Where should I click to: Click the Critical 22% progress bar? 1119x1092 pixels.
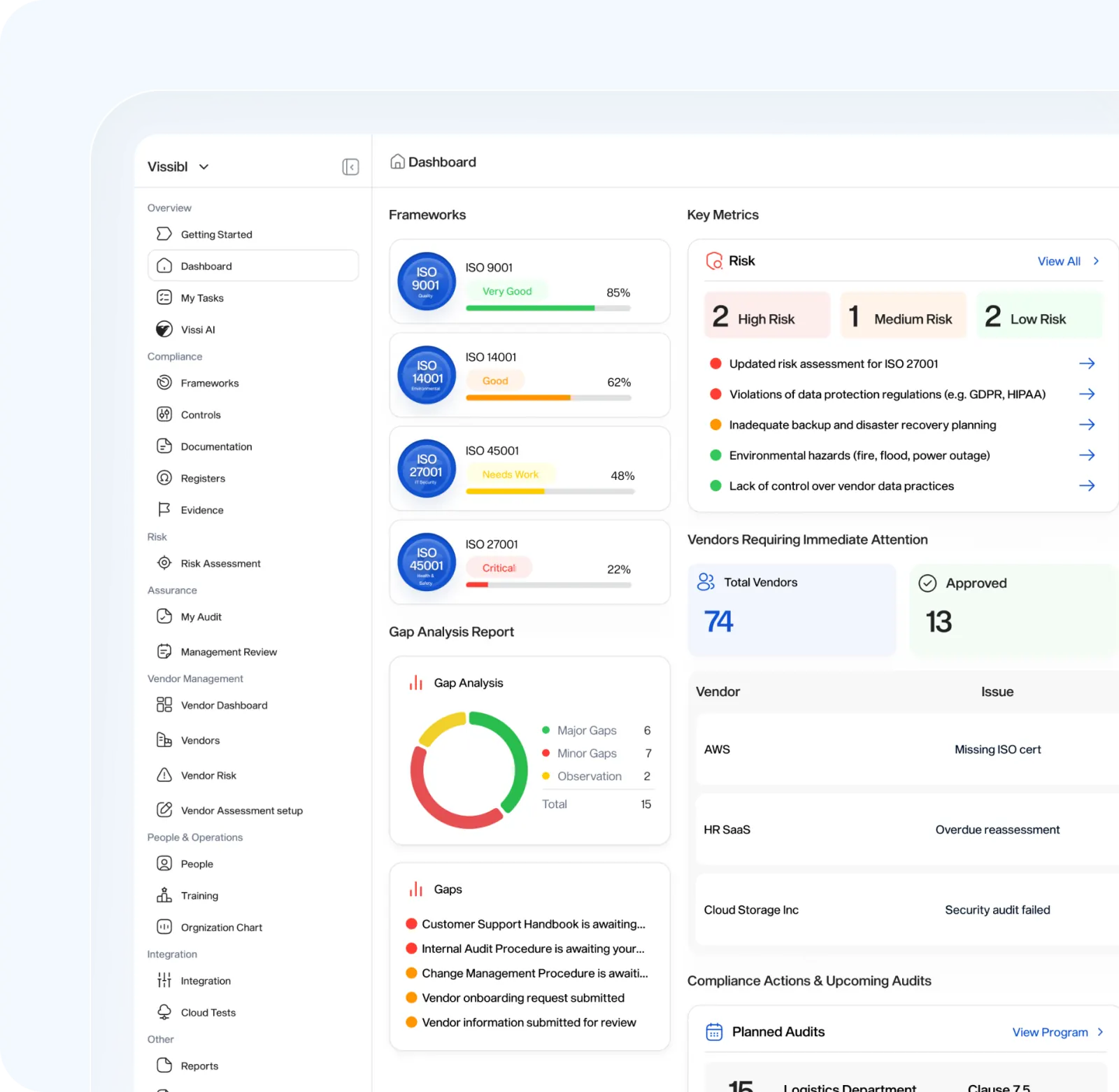[548, 585]
